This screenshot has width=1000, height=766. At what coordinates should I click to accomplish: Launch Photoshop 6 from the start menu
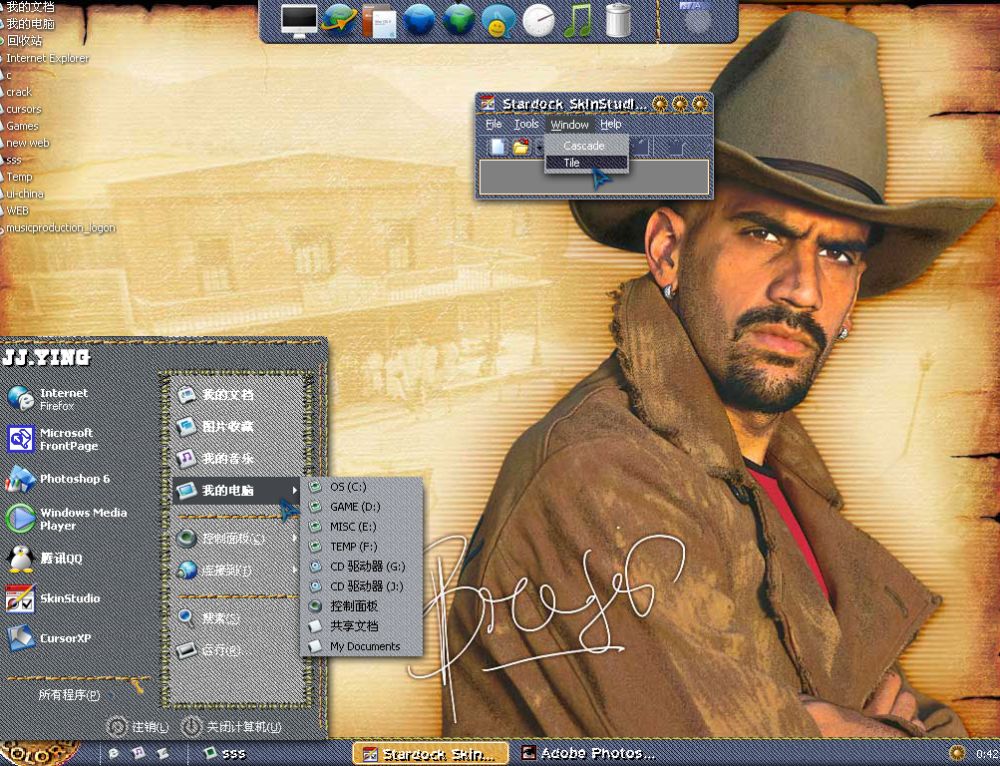click(x=74, y=479)
